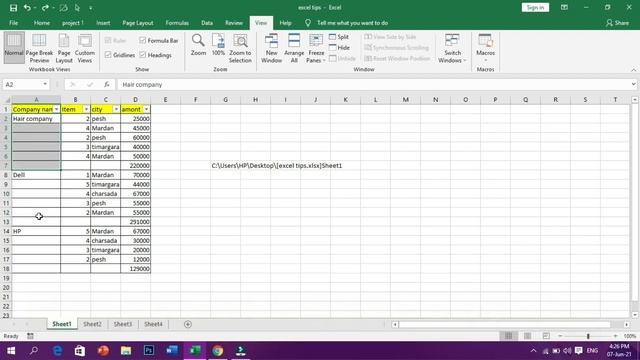Viewport: 640px width, 360px height.
Task: Open city column filter dropdown
Action: click(116, 109)
